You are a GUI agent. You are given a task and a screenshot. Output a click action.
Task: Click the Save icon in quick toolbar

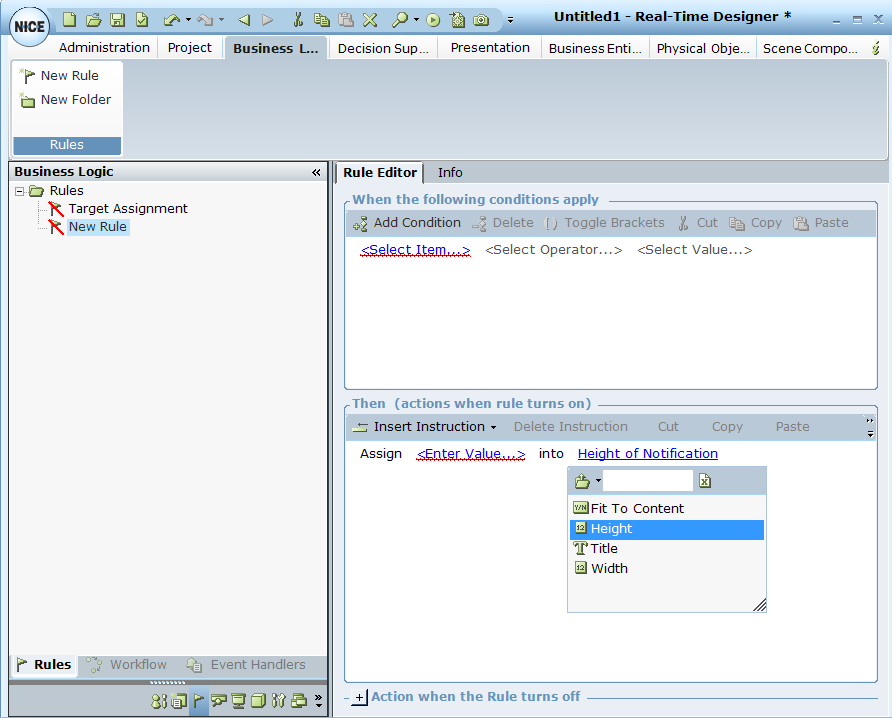pyautogui.click(x=118, y=19)
